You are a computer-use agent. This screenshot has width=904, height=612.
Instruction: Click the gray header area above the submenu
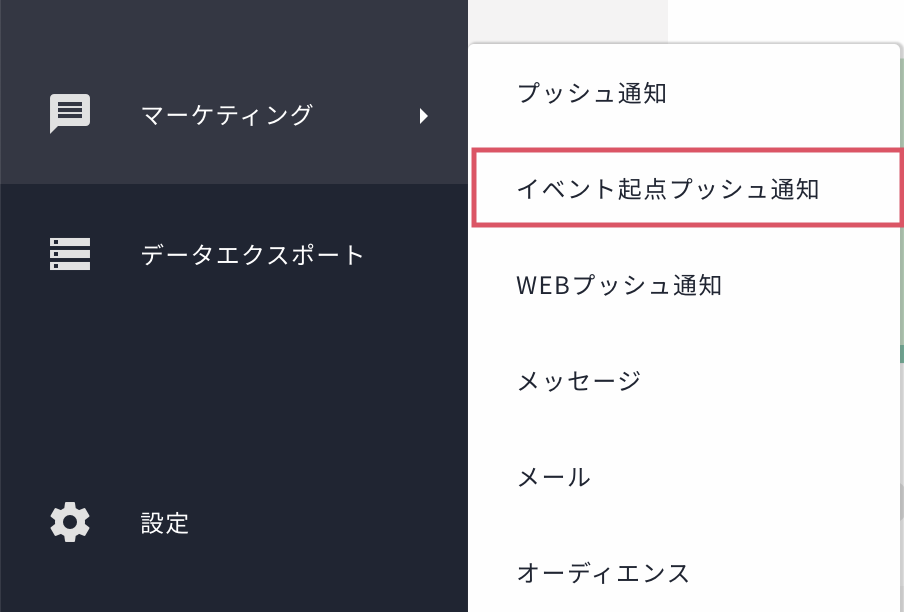(567, 20)
